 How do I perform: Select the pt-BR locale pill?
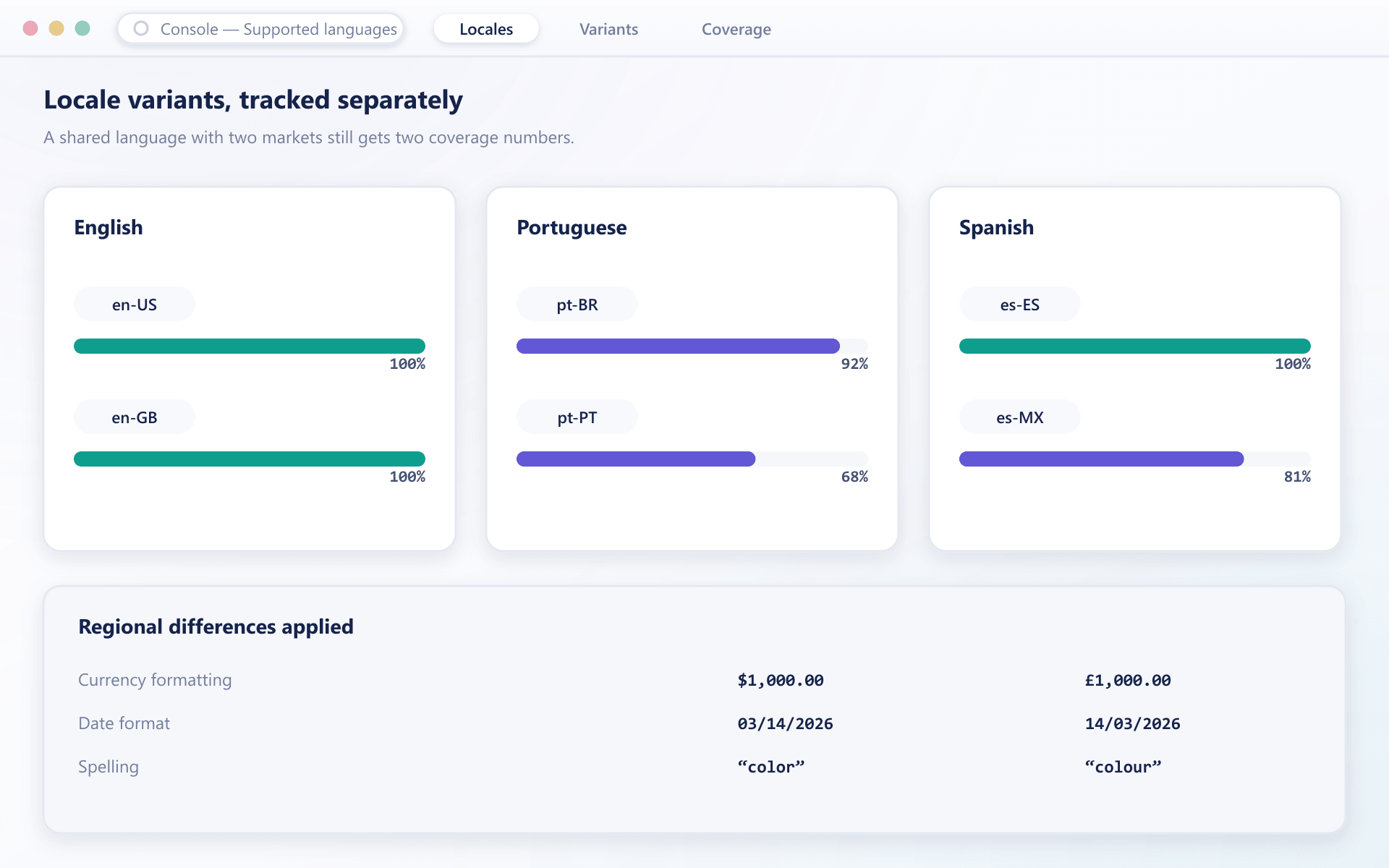pyautogui.click(x=577, y=305)
